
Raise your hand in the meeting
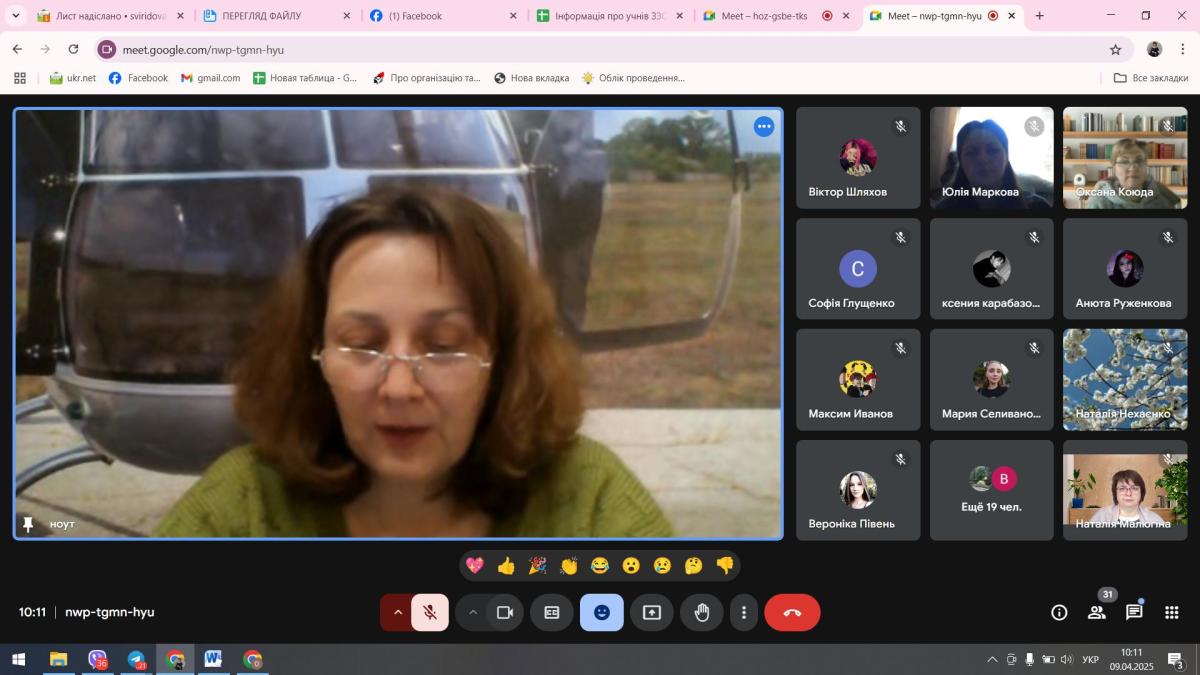coord(702,613)
